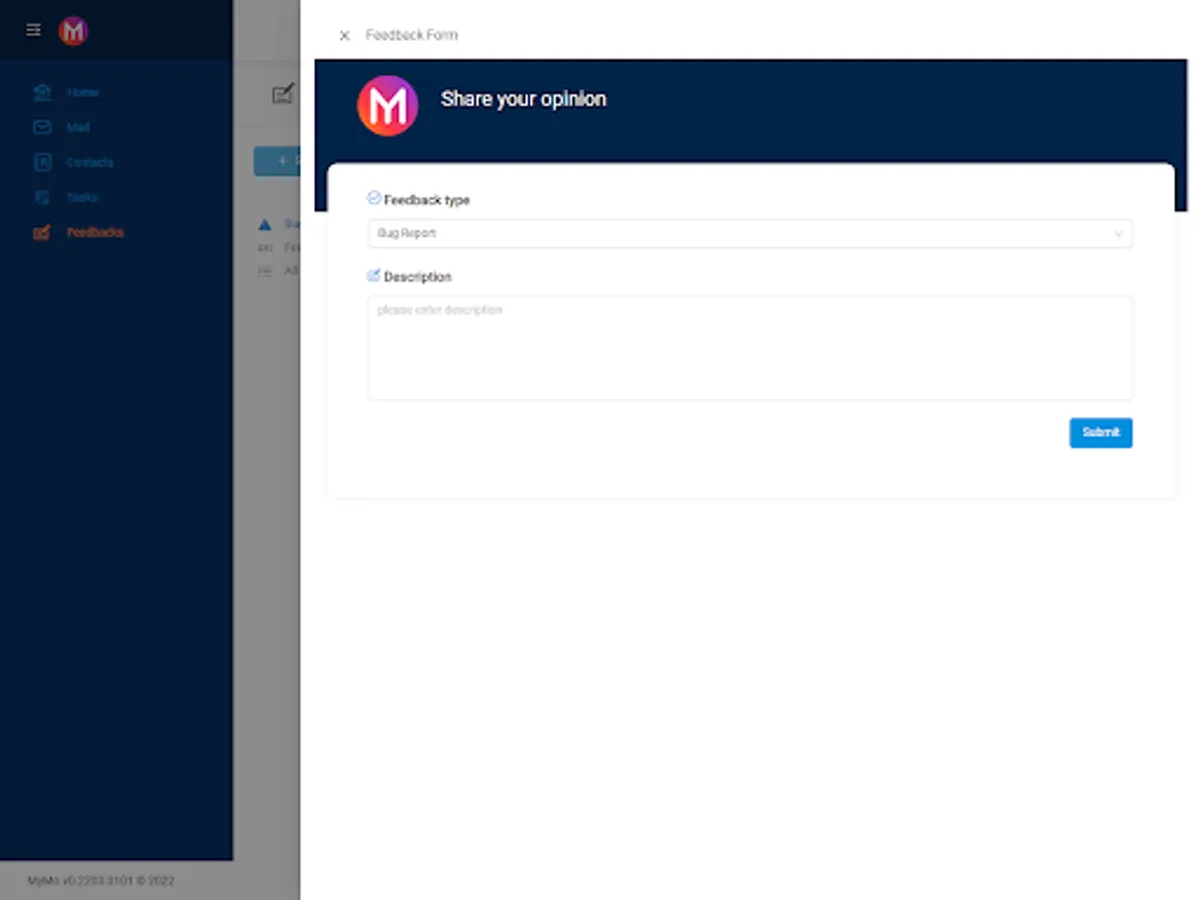Screen dimensions: 1200x900
Task: Open Contacts from the sidebar
Action: pyautogui.click(x=90, y=162)
